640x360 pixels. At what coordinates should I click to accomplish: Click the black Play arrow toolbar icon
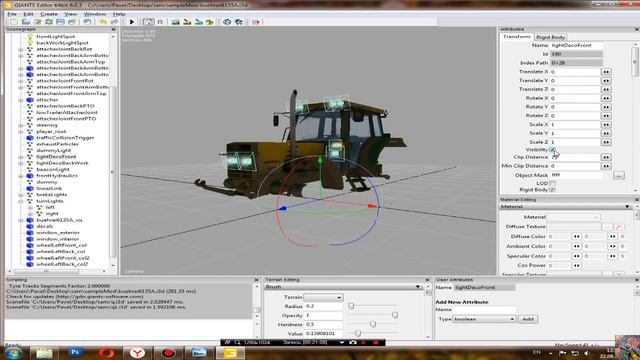pyautogui.click(x=132, y=22)
